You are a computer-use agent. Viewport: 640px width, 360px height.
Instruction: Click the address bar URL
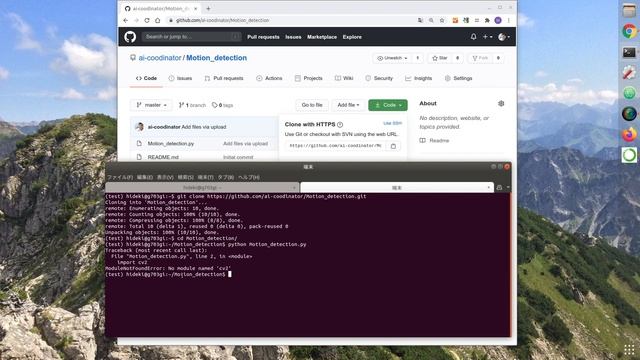(x=222, y=20)
